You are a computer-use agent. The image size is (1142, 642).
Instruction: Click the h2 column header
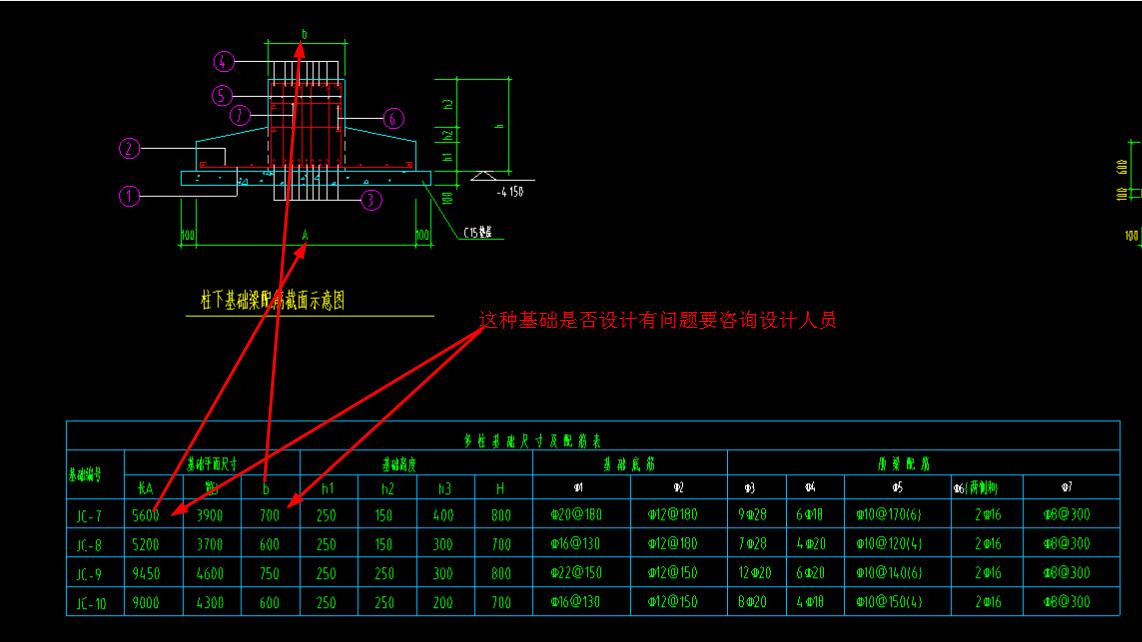click(387, 488)
